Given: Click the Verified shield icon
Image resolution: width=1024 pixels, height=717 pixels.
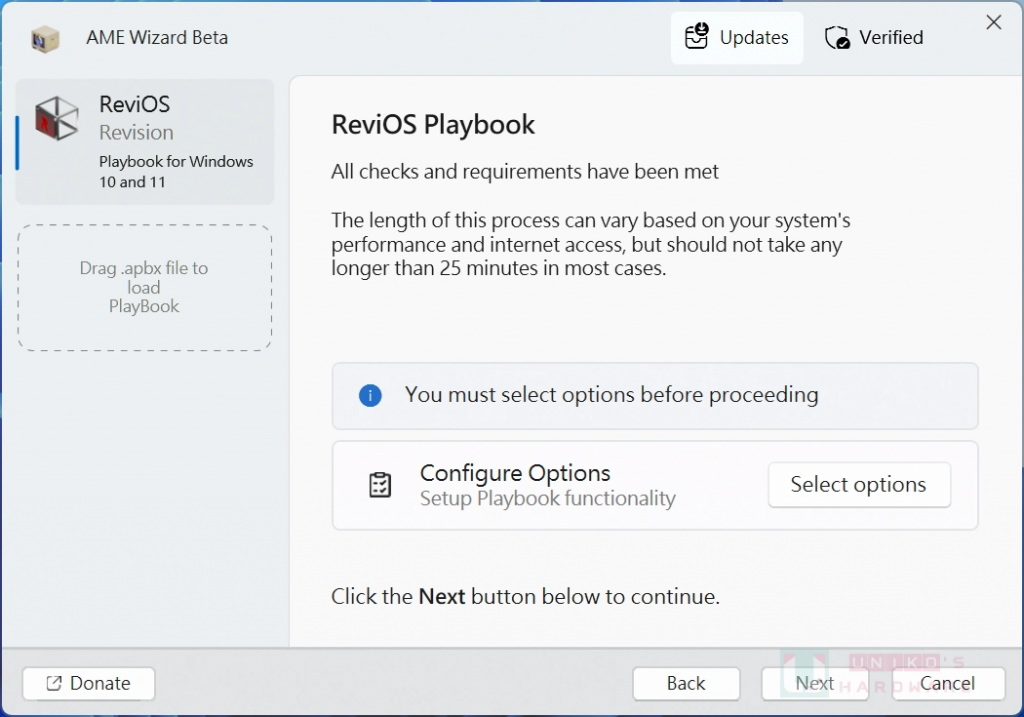Looking at the screenshot, I should click(837, 38).
